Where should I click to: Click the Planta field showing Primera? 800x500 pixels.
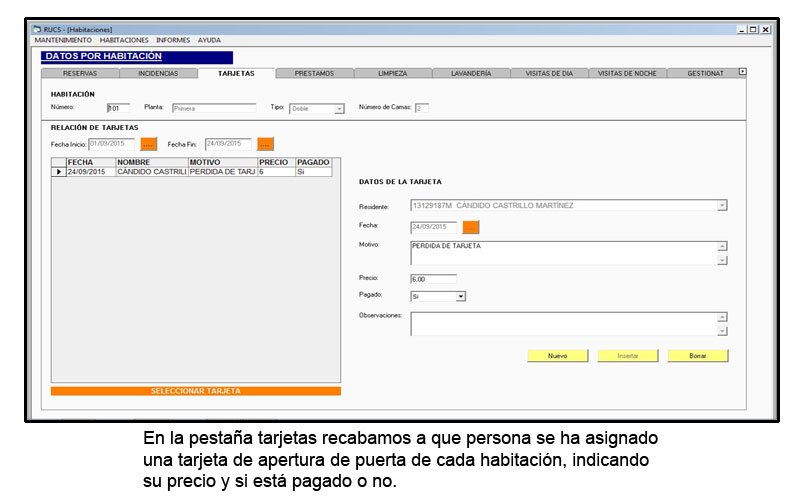[x=214, y=108]
